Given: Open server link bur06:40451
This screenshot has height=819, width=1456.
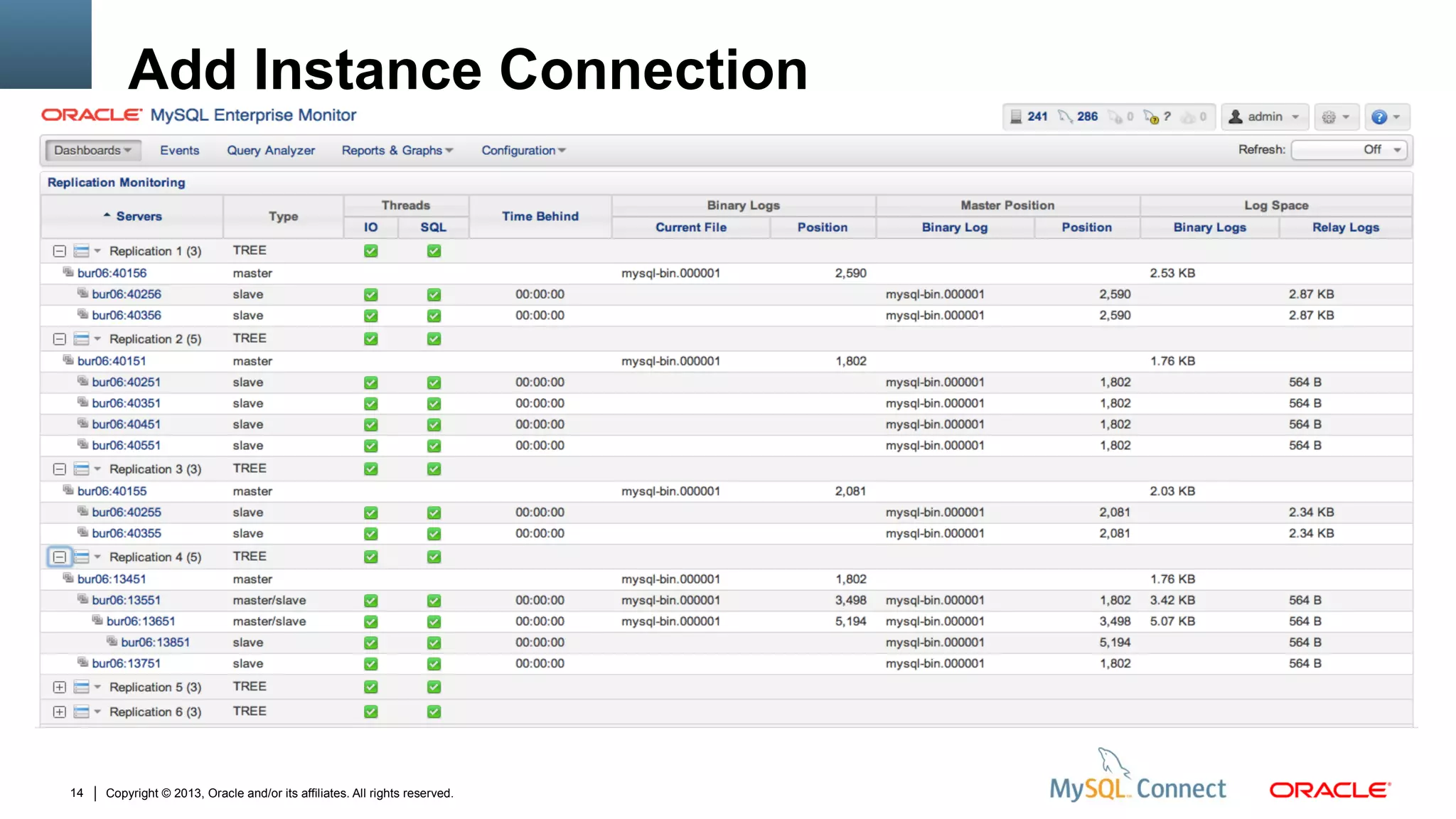Looking at the screenshot, I should point(127,424).
